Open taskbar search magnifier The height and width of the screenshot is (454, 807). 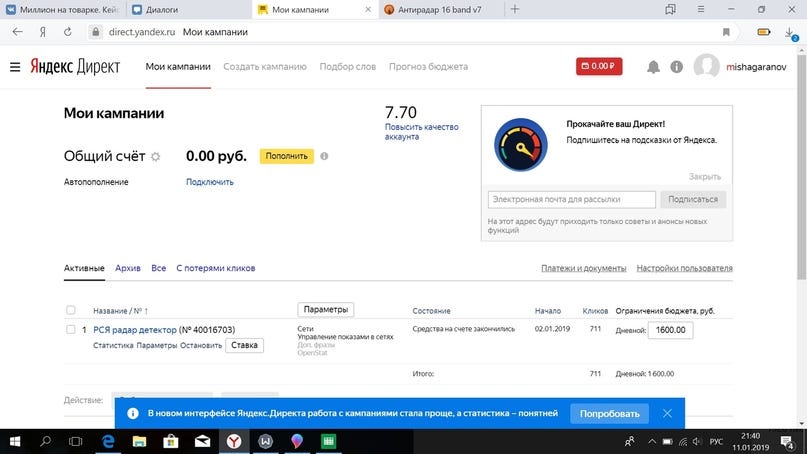click(45, 441)
